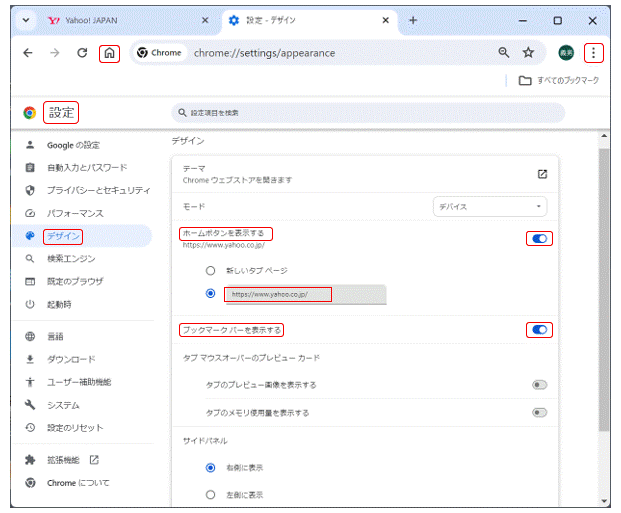Open プライバシーとセキュリティ in sidebar
This screenshot has width=621, height=513.
98,190
